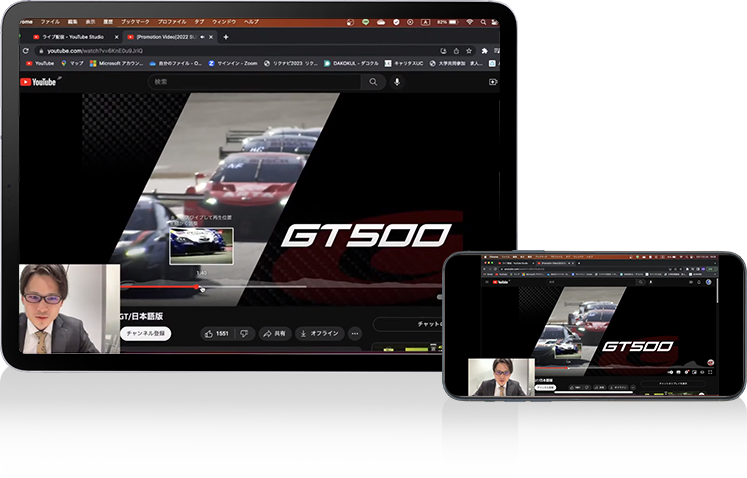Open a new browser tab with plus icon

(226, 37)
